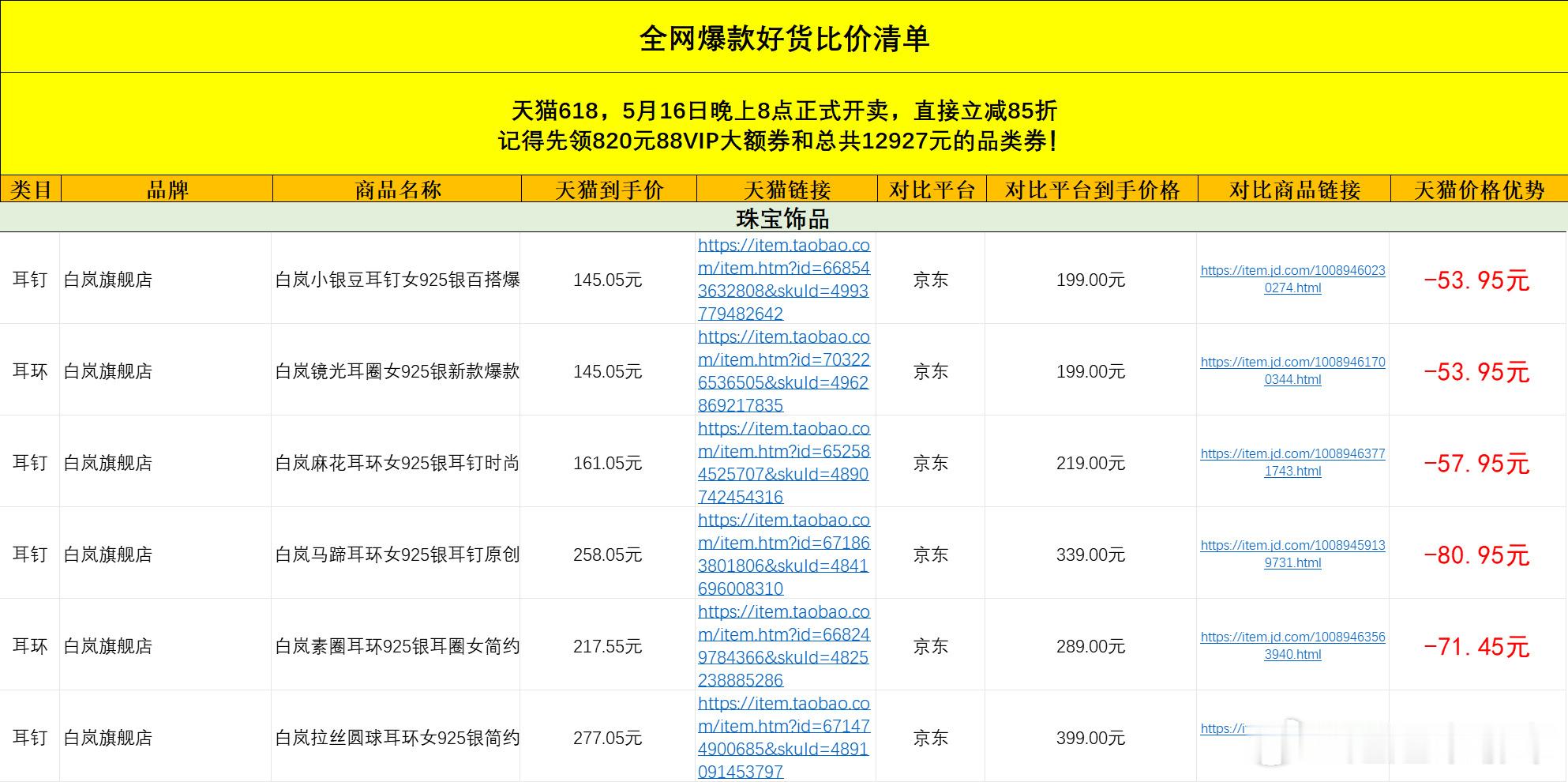Select JD price 289.00元
This screenshot has height=782, width=1568.
1090,646
